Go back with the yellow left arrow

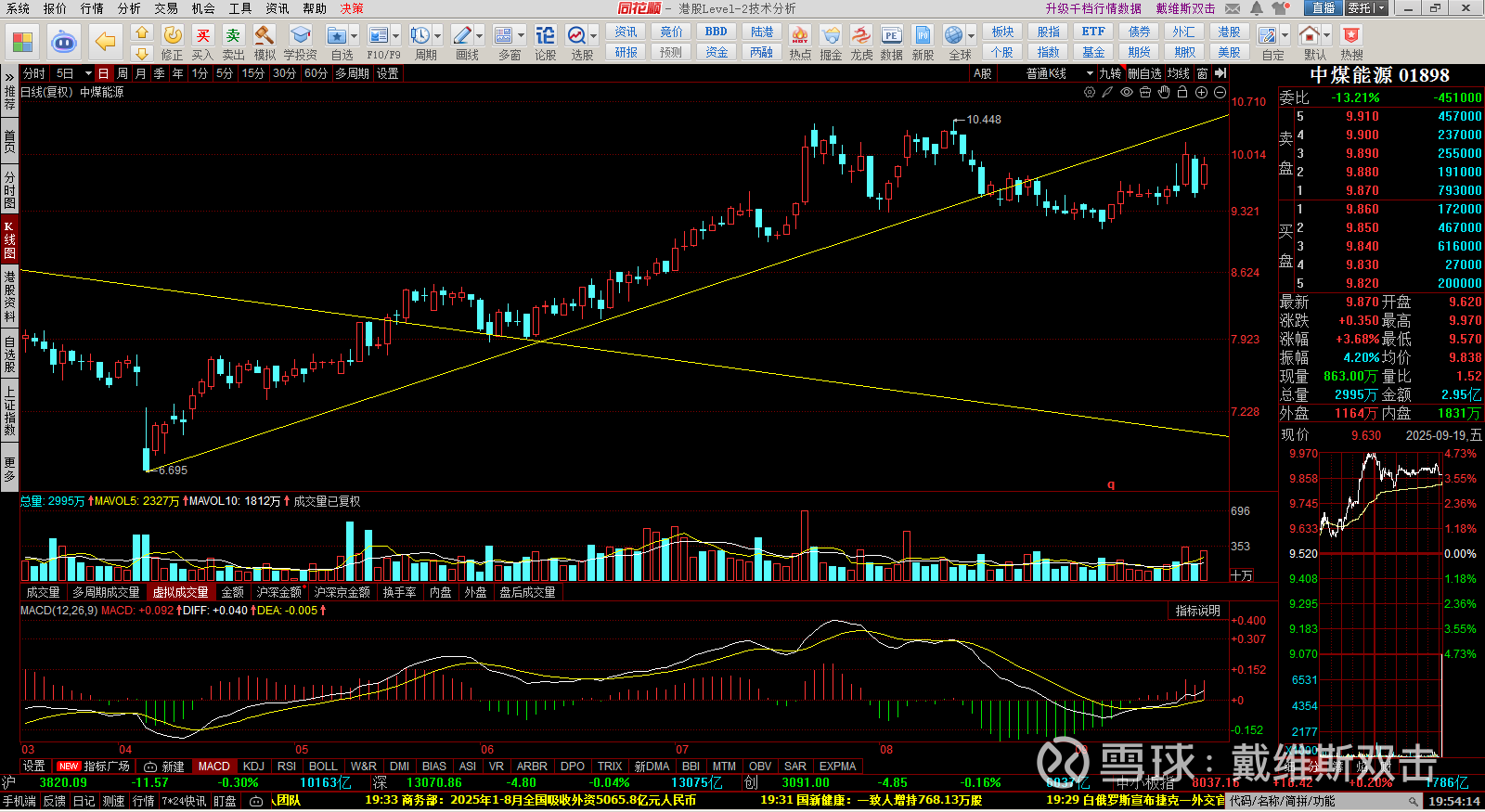pos(106,42)
